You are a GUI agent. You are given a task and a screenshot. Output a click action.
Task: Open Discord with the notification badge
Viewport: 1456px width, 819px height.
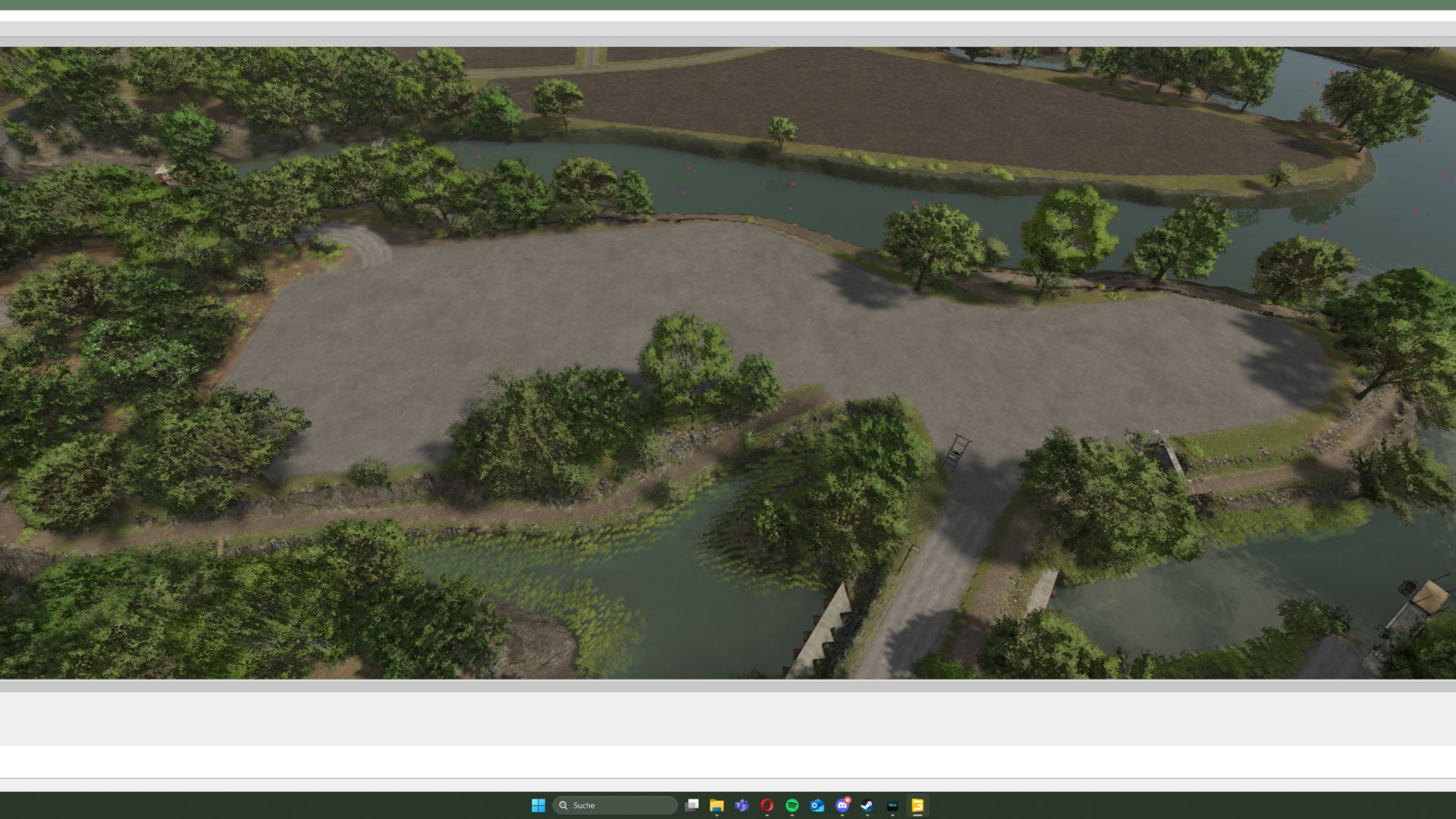[842, 805]
